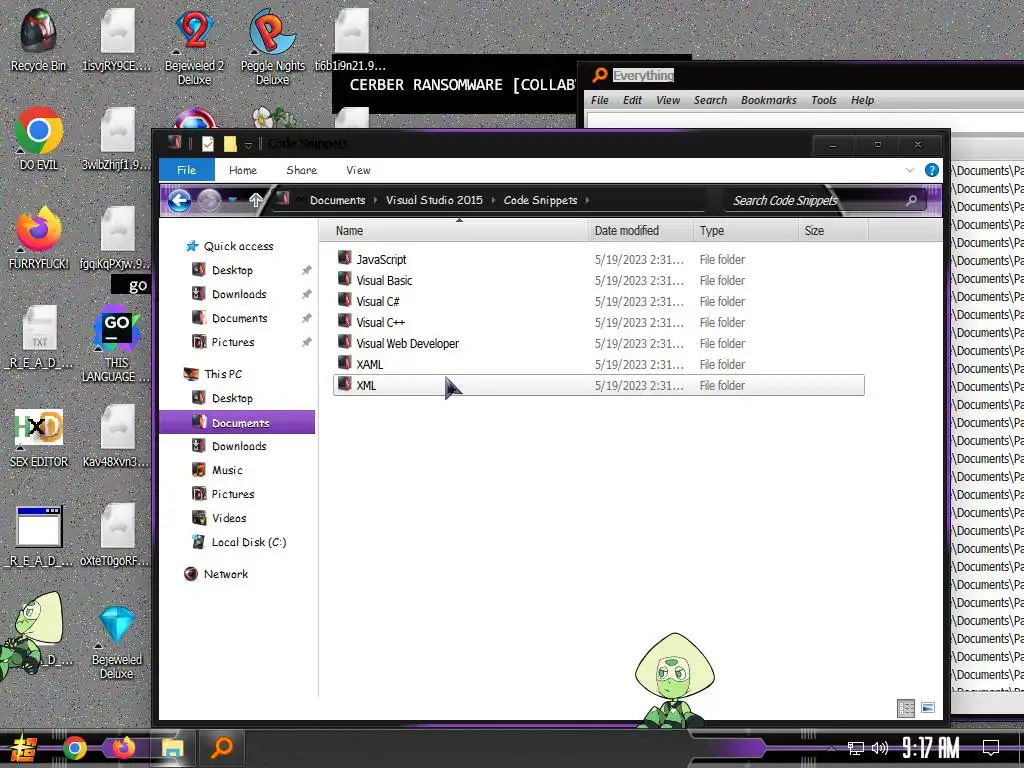Viewport: 1024px width, 768px height.
Task: Launch Peggle Nights Deluxe desktop shortcut
Action: coord(272,46)
